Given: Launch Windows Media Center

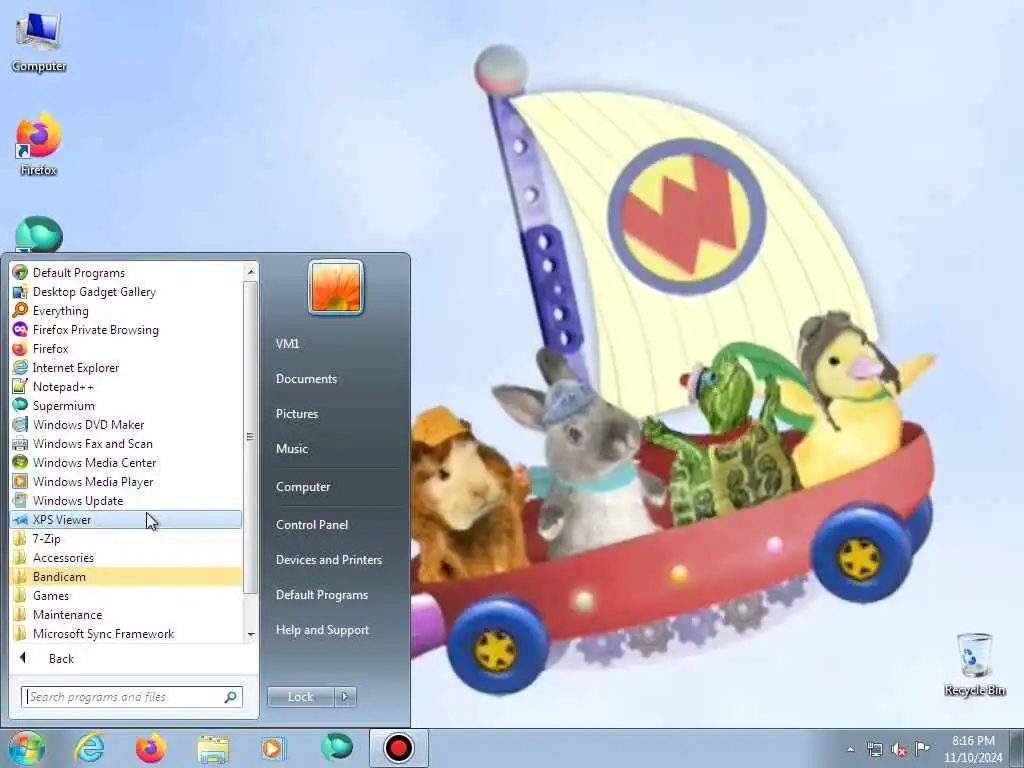Looking at the screenshot, I should 127,462.
